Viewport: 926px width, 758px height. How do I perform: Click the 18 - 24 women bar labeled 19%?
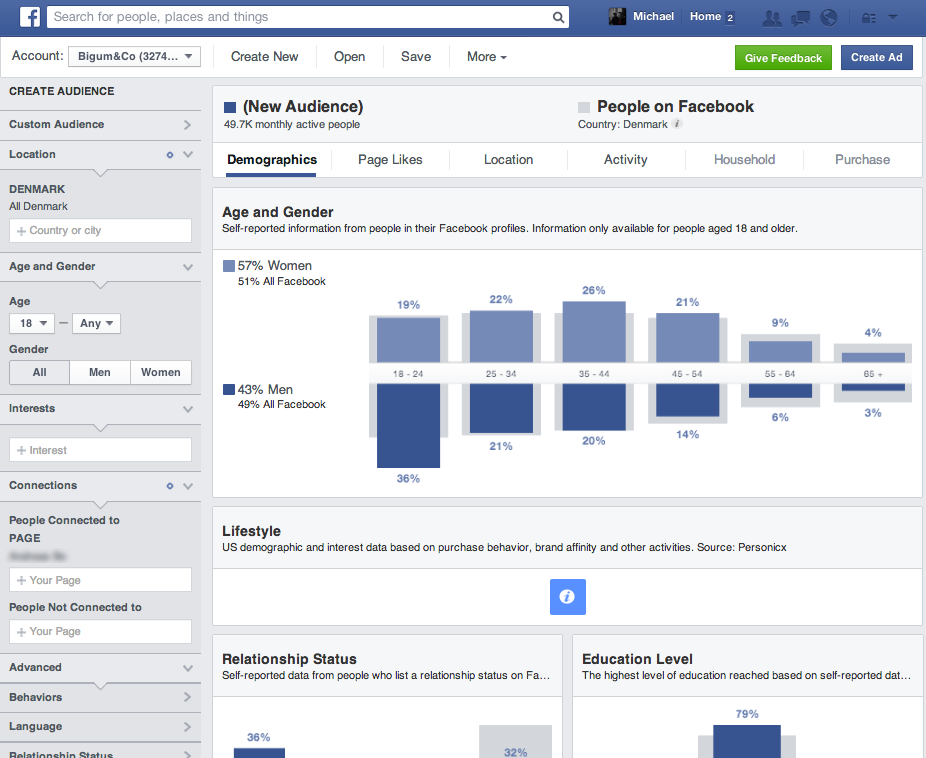point(408,340)
